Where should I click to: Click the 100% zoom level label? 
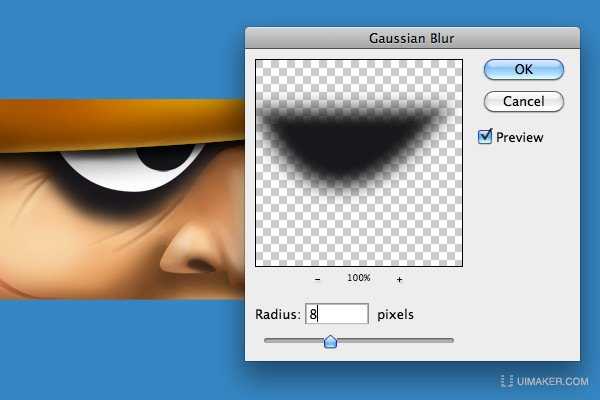tap(358, 279)
